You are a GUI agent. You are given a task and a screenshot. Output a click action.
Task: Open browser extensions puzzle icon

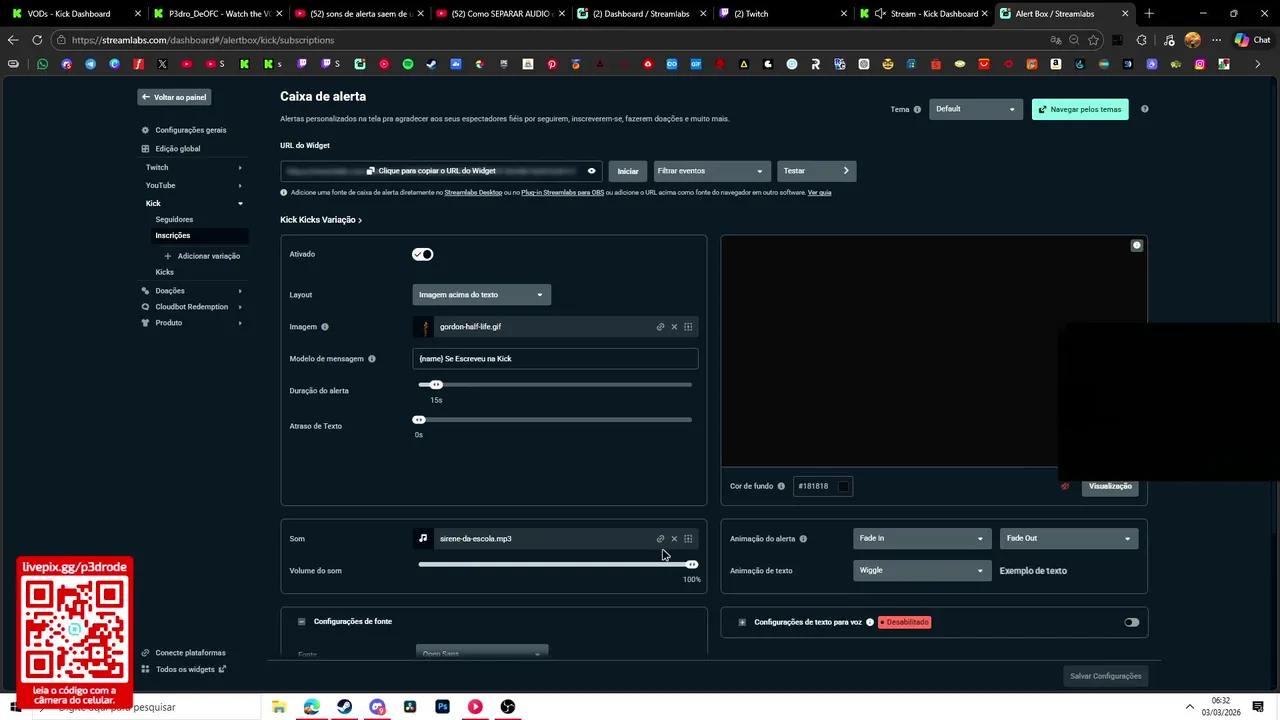[1141, 40]
